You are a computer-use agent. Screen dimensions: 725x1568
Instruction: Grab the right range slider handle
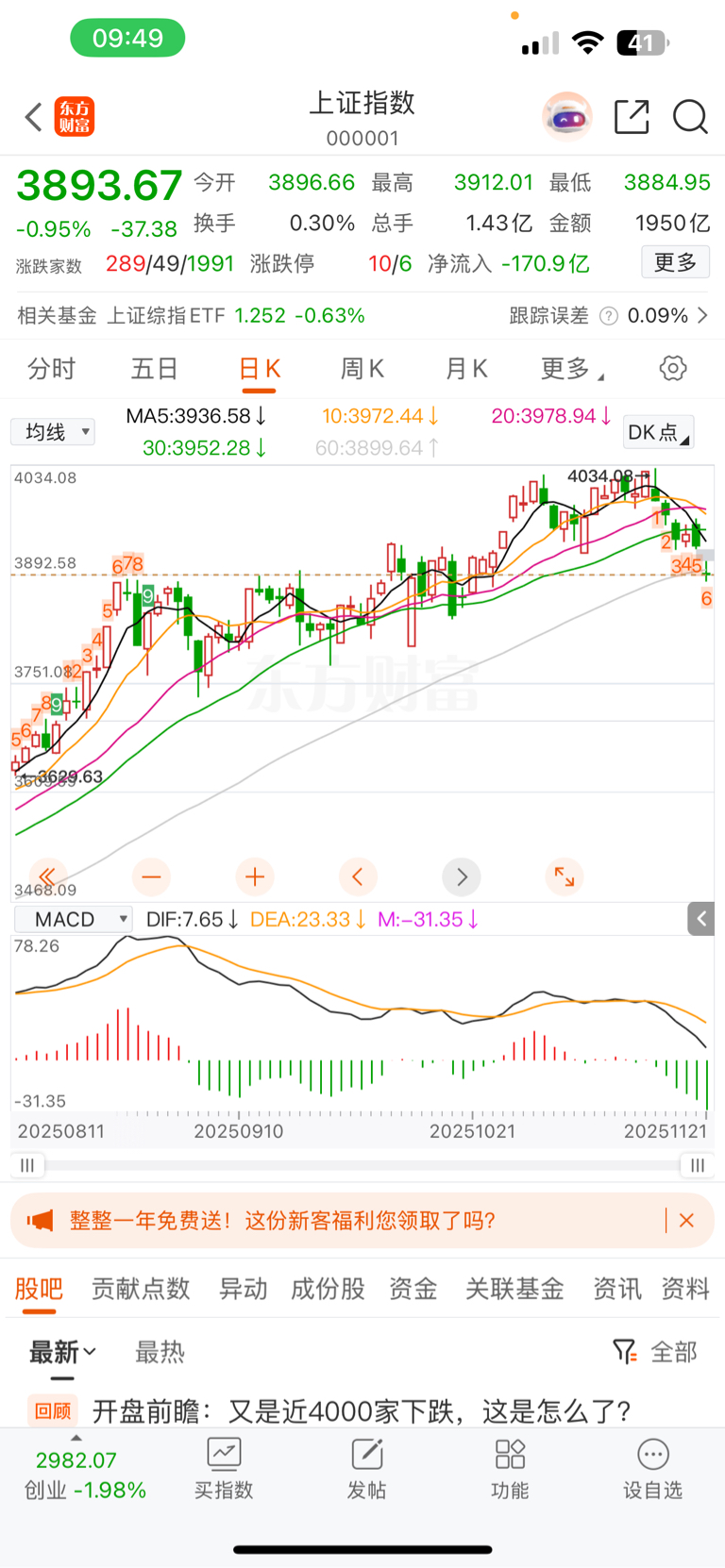(x=697, y=1165)
